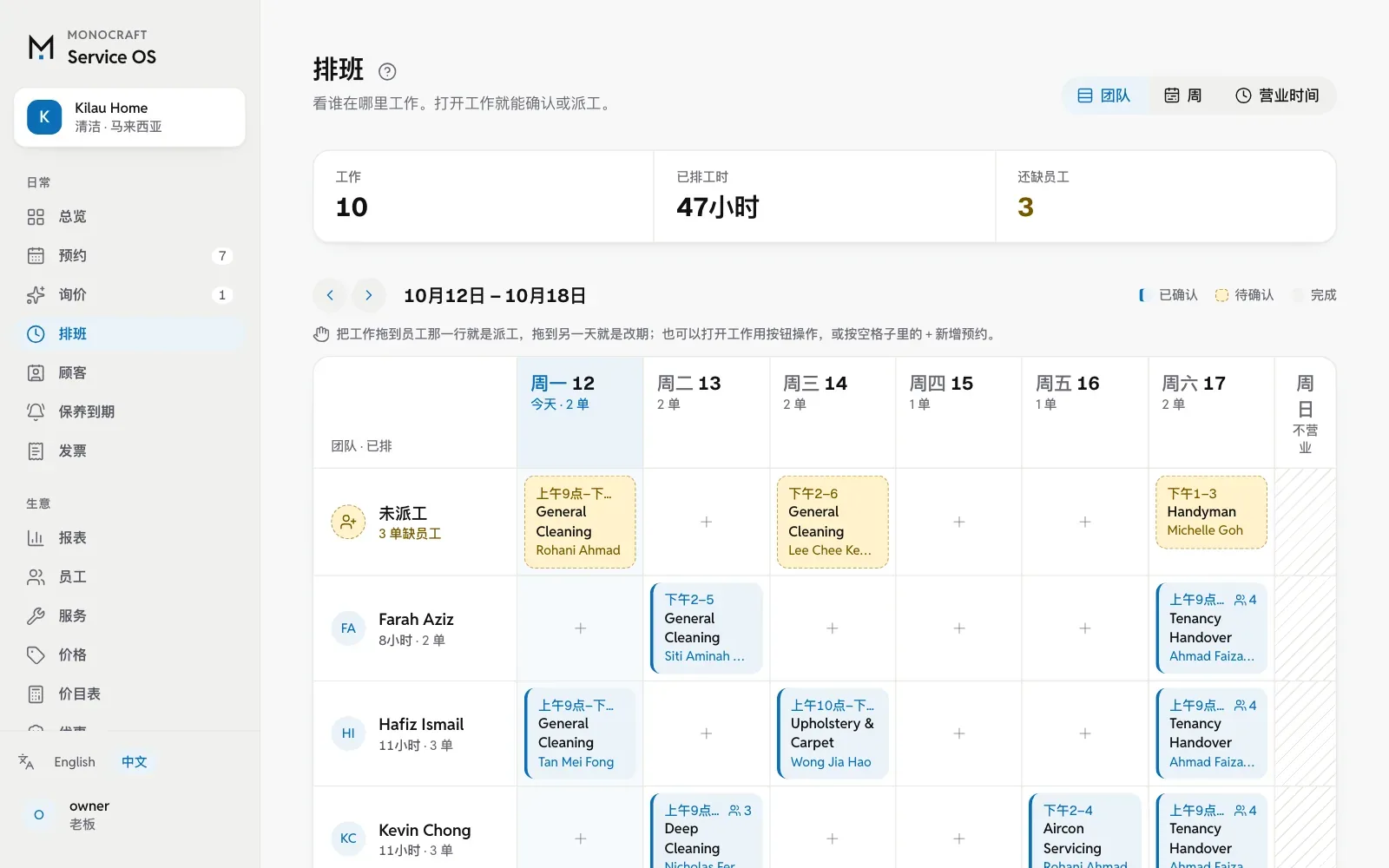This screenshot has height=868, width=1389.
Task: Add a booking for Farah Aziz on Monday
Action: 580,628
